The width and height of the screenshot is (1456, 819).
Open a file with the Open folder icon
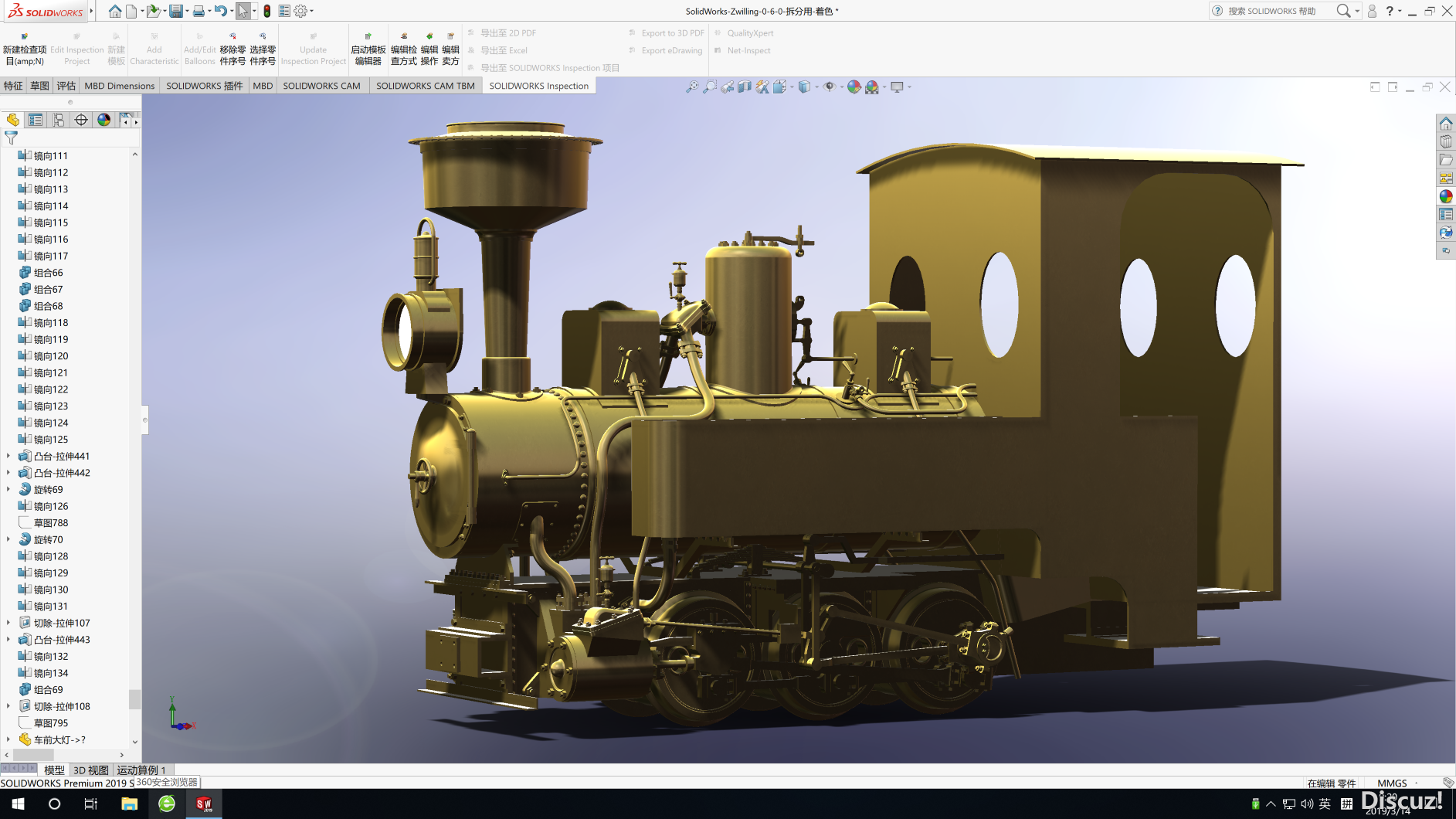click(154, 11)
